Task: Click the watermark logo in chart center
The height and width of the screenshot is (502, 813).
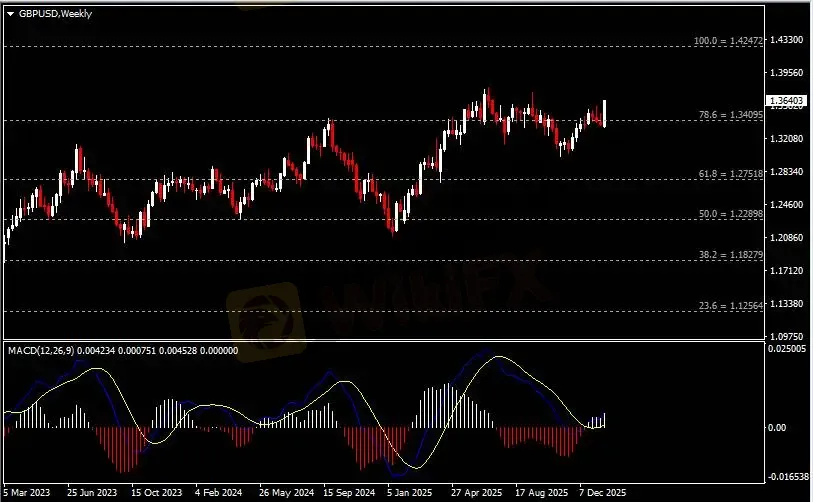Action: (x=265, y=315)
